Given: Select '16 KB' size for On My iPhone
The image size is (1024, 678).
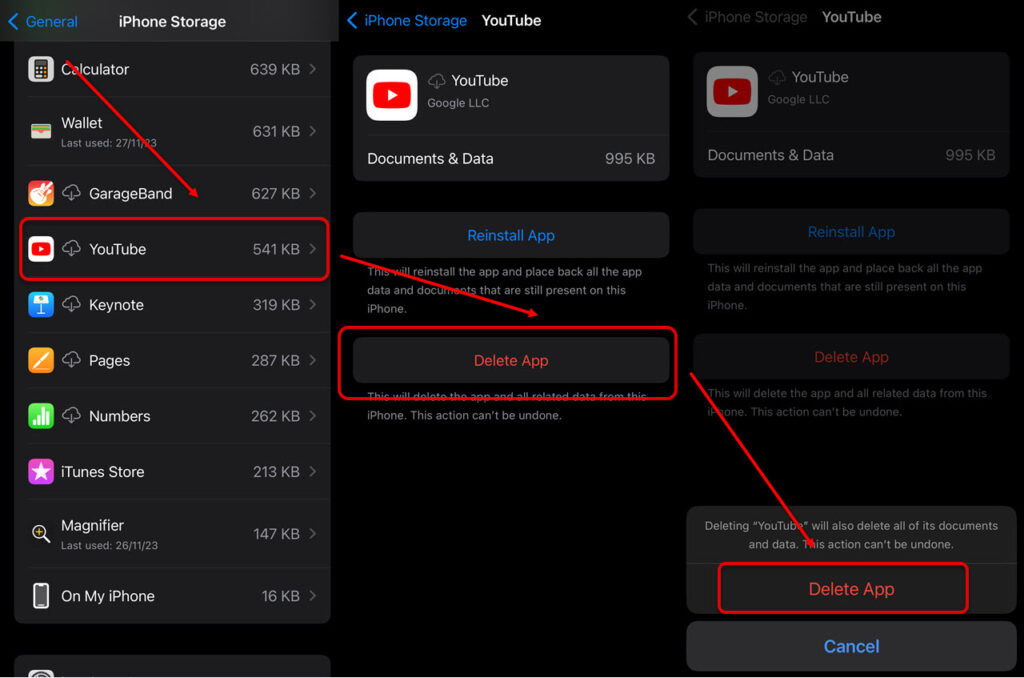Looking at the screenshot, I should coord(281,596).
